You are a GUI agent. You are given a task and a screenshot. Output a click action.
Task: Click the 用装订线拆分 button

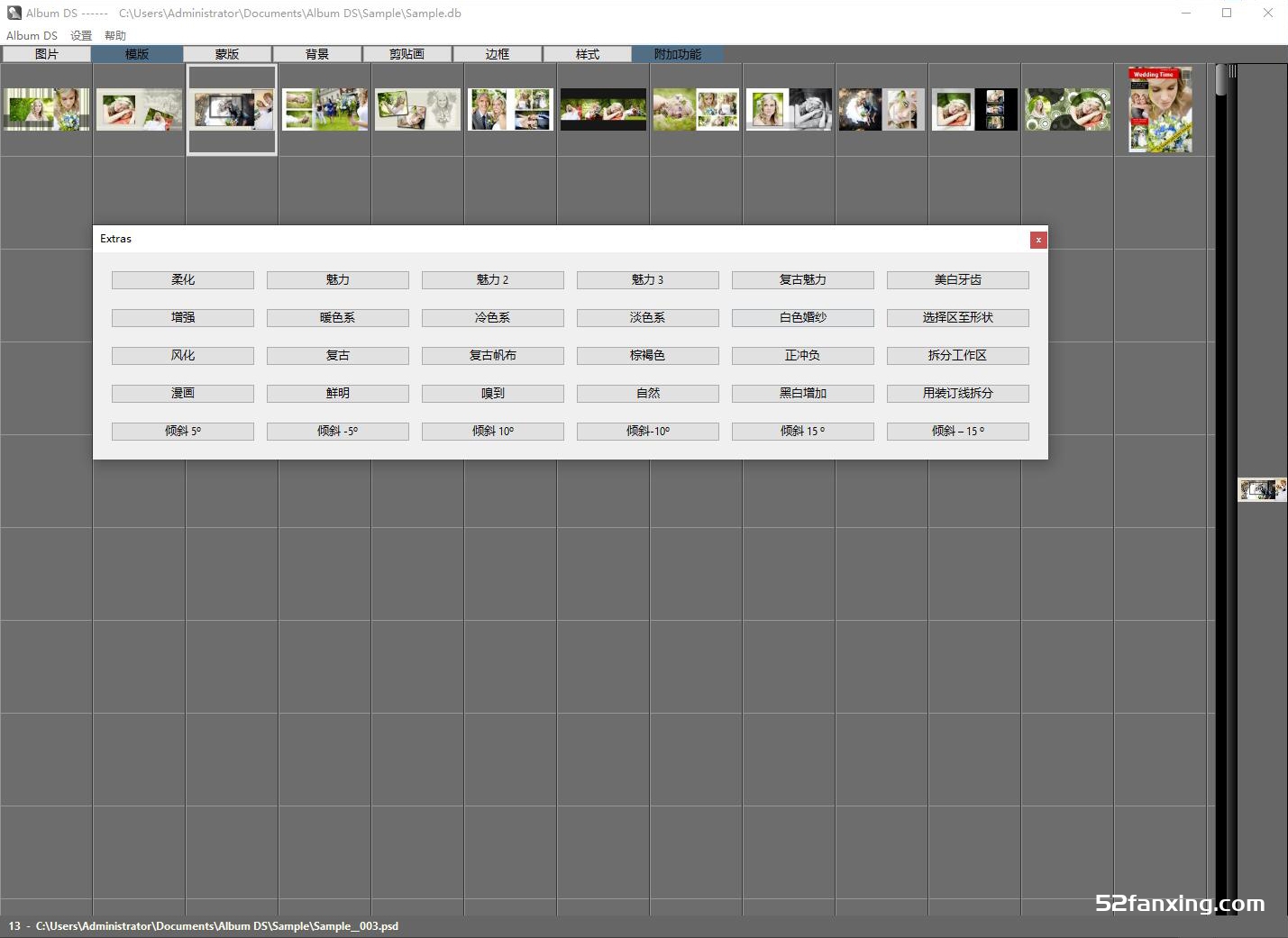(x=958, y=394)
